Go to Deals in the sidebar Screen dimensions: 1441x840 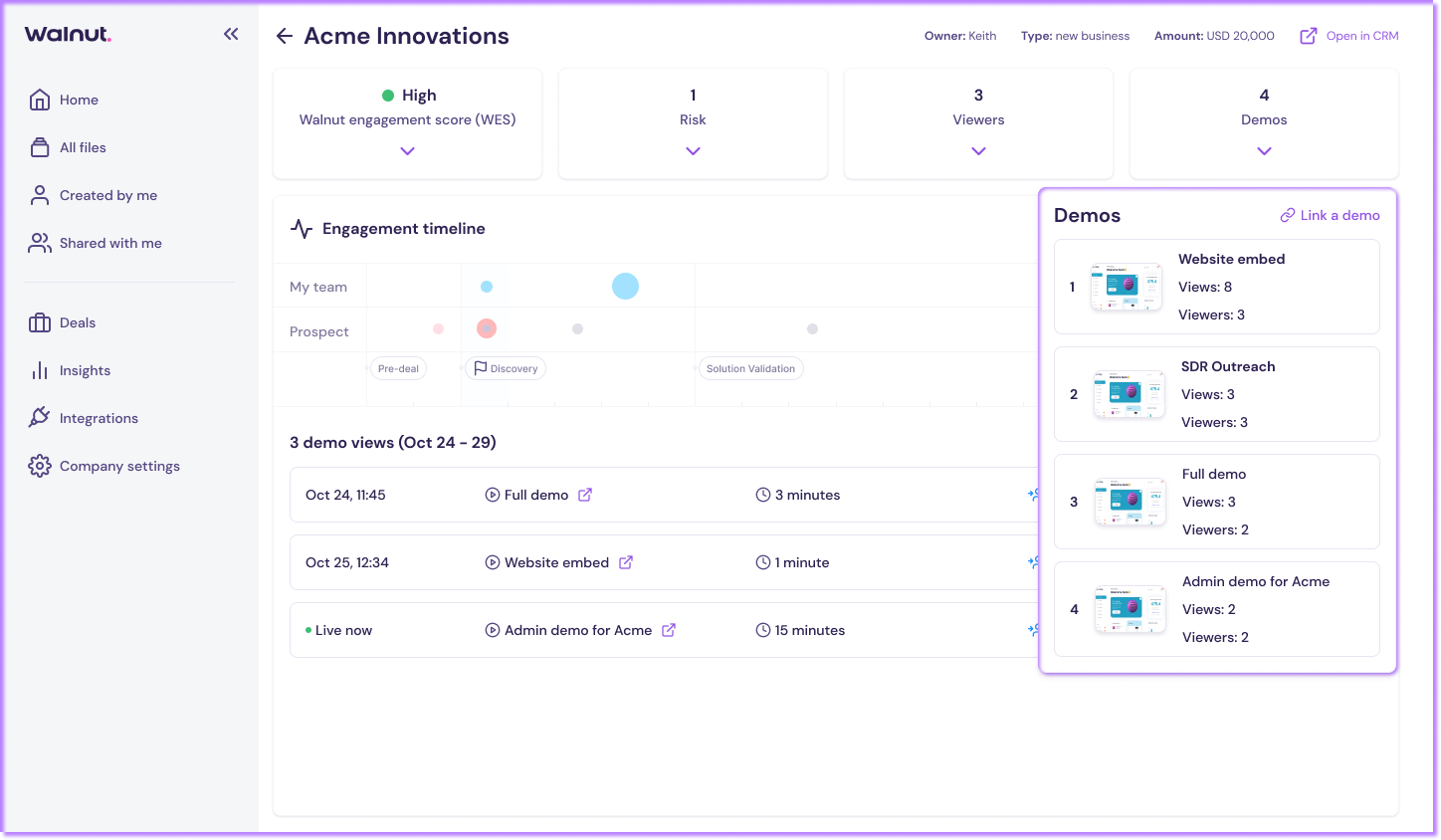78,322
